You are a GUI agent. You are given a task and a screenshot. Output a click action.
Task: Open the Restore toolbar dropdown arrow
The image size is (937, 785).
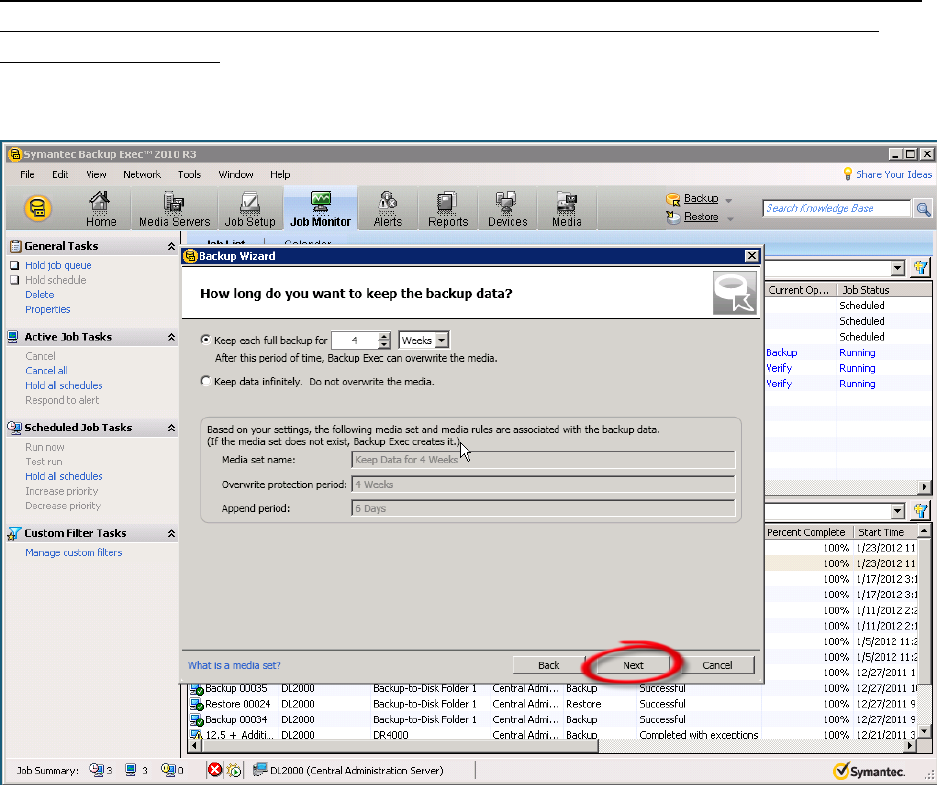pyautogui.click(x=730, y=219)
